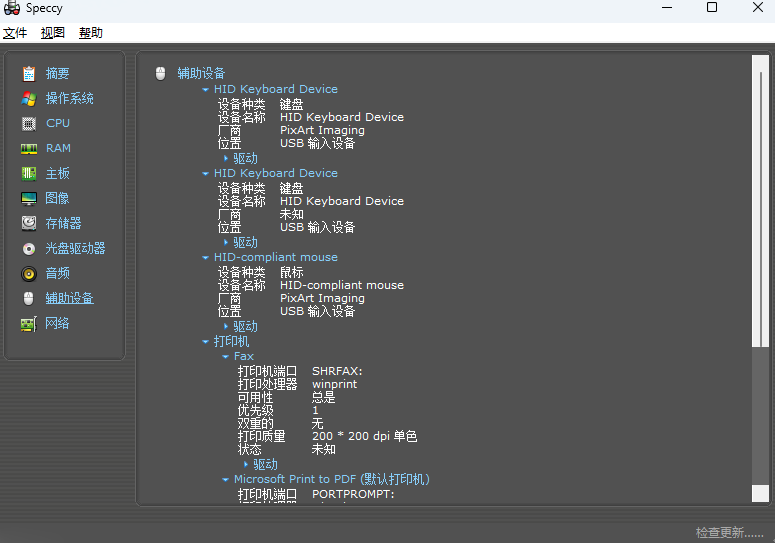This screenshot has height=543, width=775.
Task: Click the mouse icon beside 辅助设备 heading
Action: [x=161, y=74]
